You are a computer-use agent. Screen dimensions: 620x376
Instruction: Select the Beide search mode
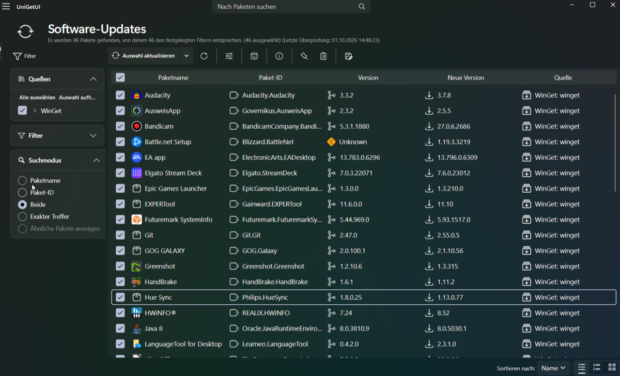[23, 204]
